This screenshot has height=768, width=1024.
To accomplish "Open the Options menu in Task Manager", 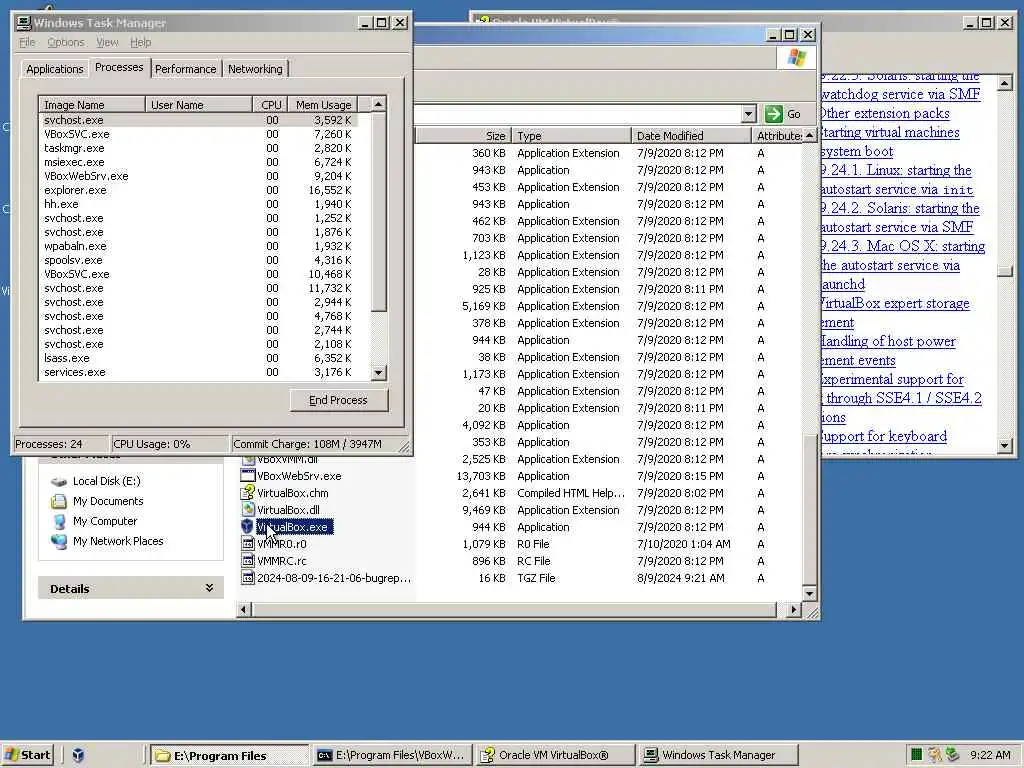I will pos(65,42).
